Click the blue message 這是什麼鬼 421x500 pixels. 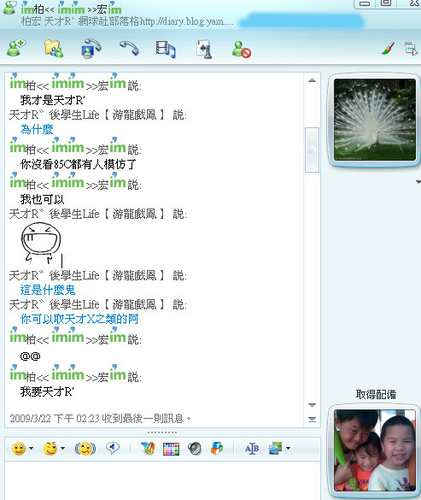(x=48, y=290)
